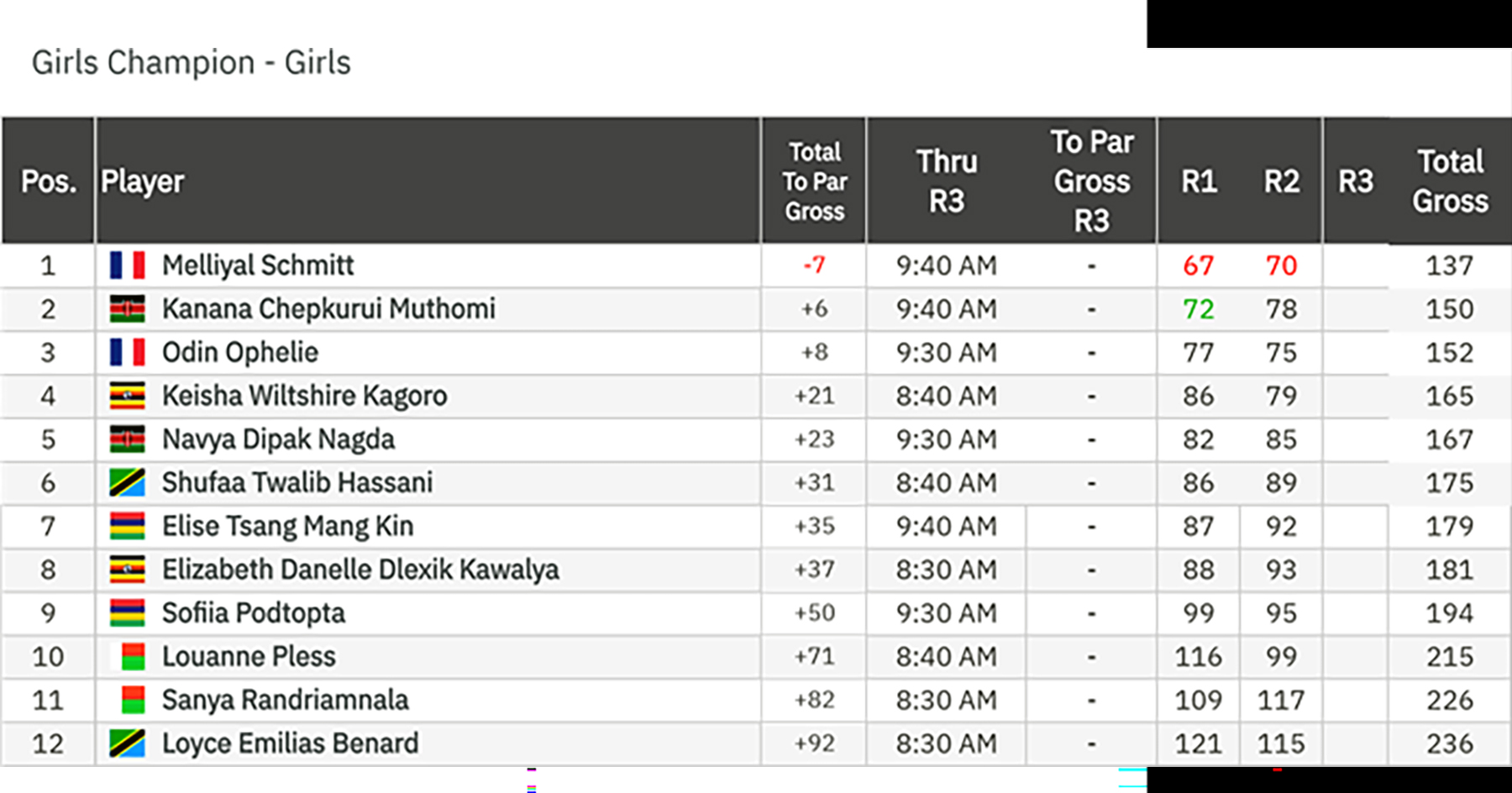
Task: Click Sofiia Podtopta's player name
Action: pos(254,613)
